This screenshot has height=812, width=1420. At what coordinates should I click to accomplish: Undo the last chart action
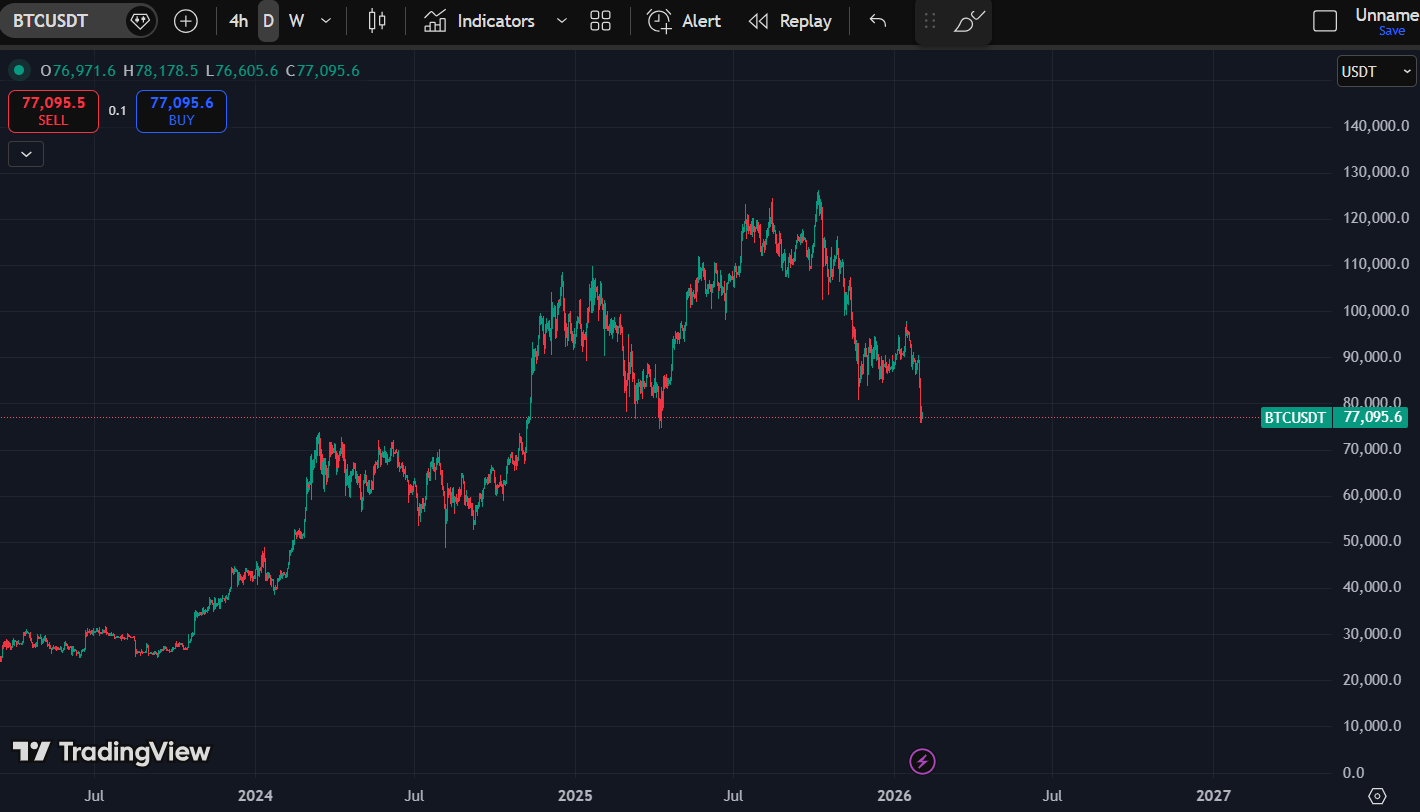(878, 21)
